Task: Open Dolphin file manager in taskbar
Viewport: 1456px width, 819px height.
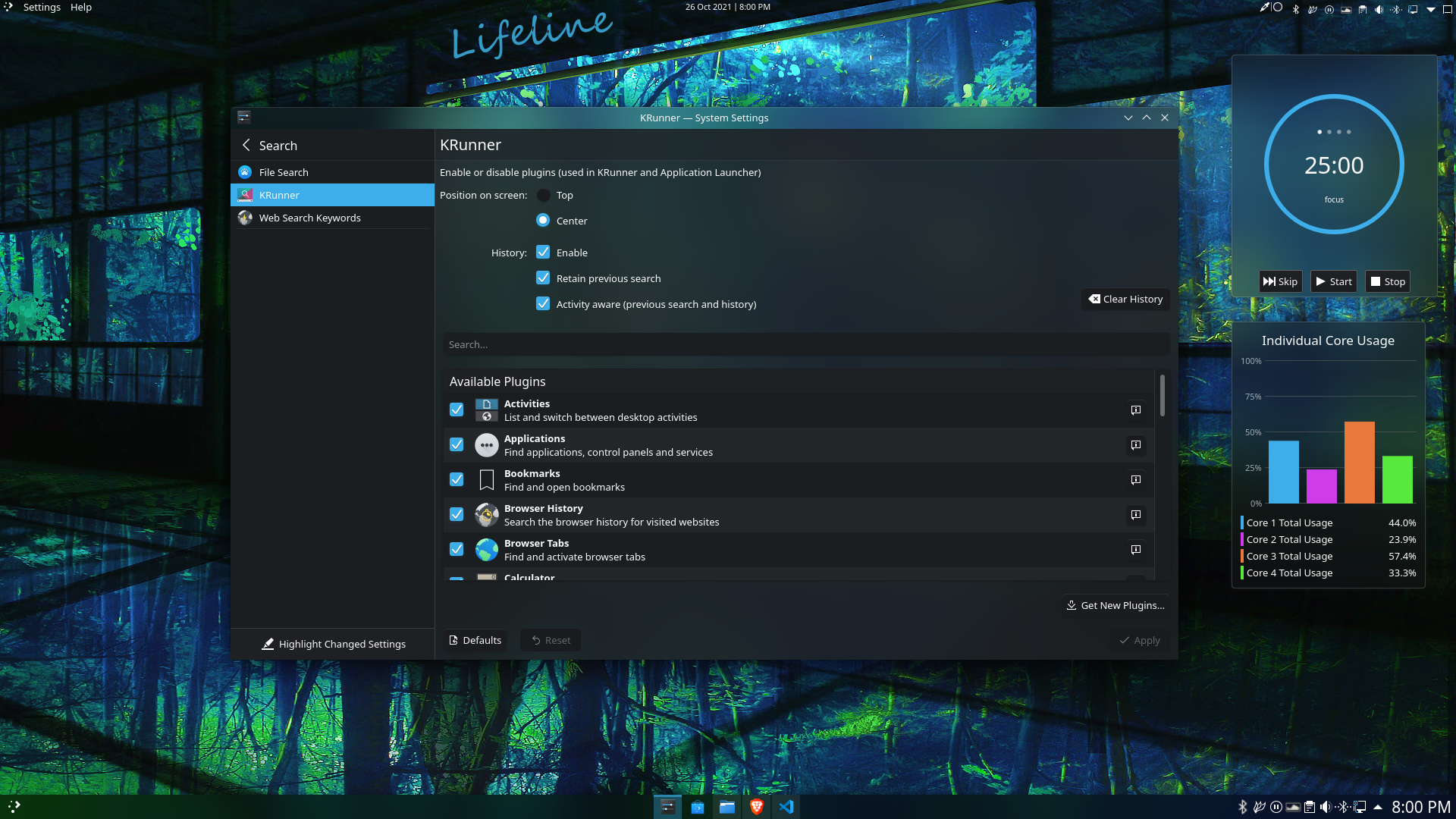Action: pyautogui.click(x=726, y=807)
